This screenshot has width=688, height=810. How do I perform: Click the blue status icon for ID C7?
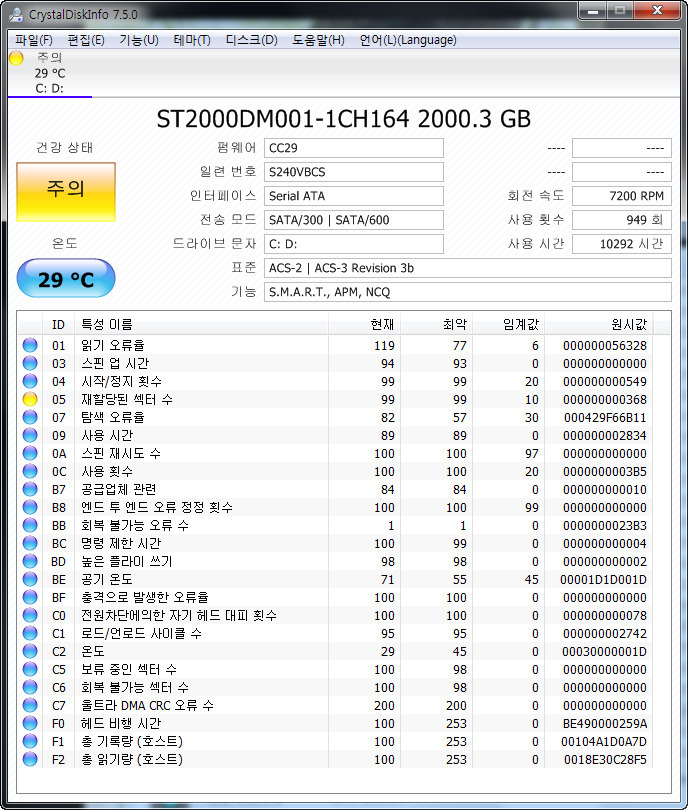pyautogui.click(x=30, y=705)
